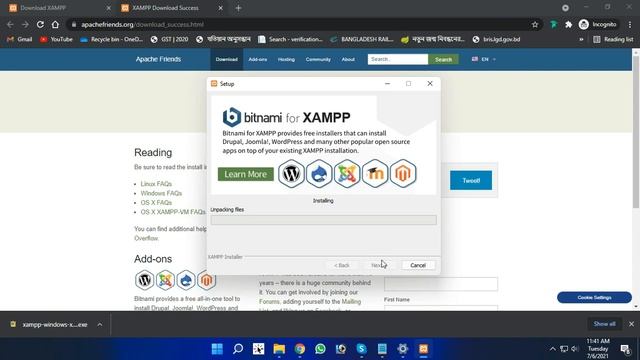Click the Magento icon in Setup dialog
The image size is (640, 360).
(403, 174)
